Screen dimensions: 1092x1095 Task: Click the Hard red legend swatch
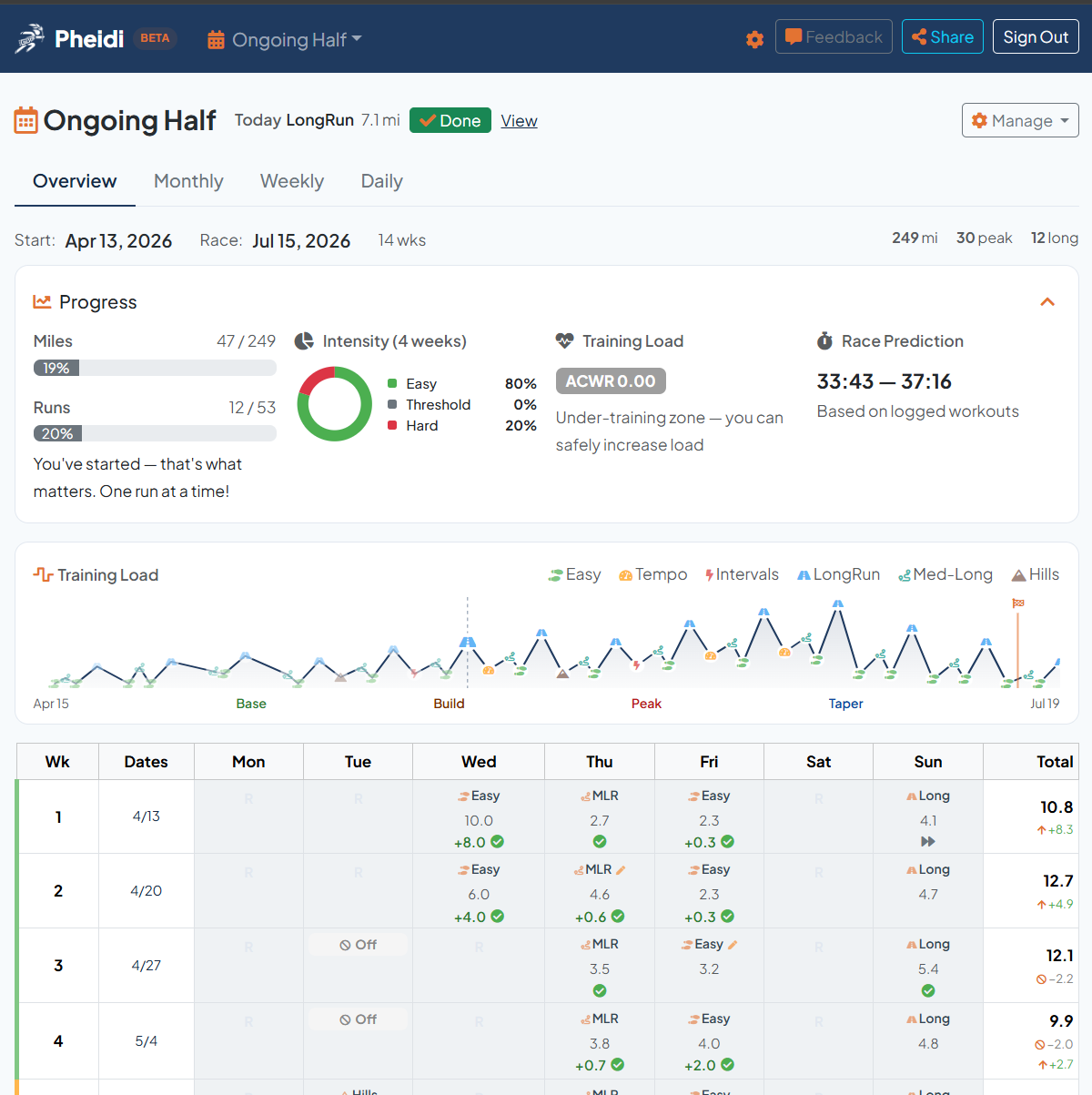tap(392, 425)
